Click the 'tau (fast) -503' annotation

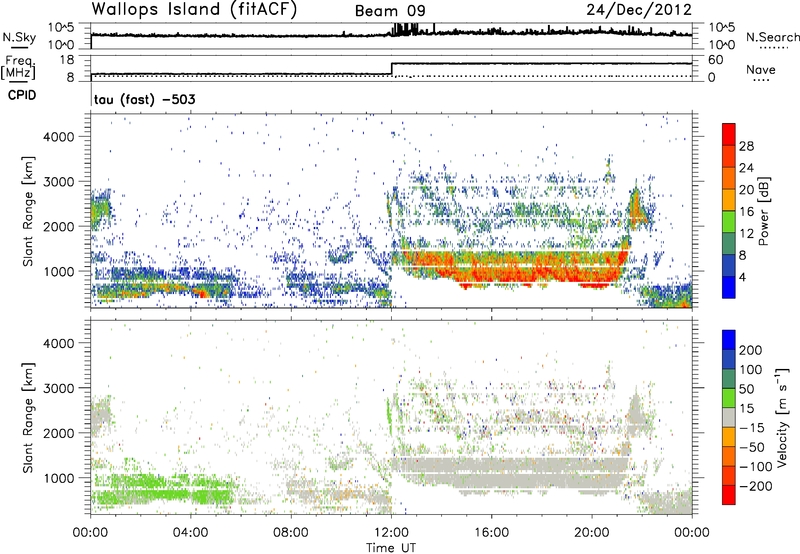(x=144, y=99)
